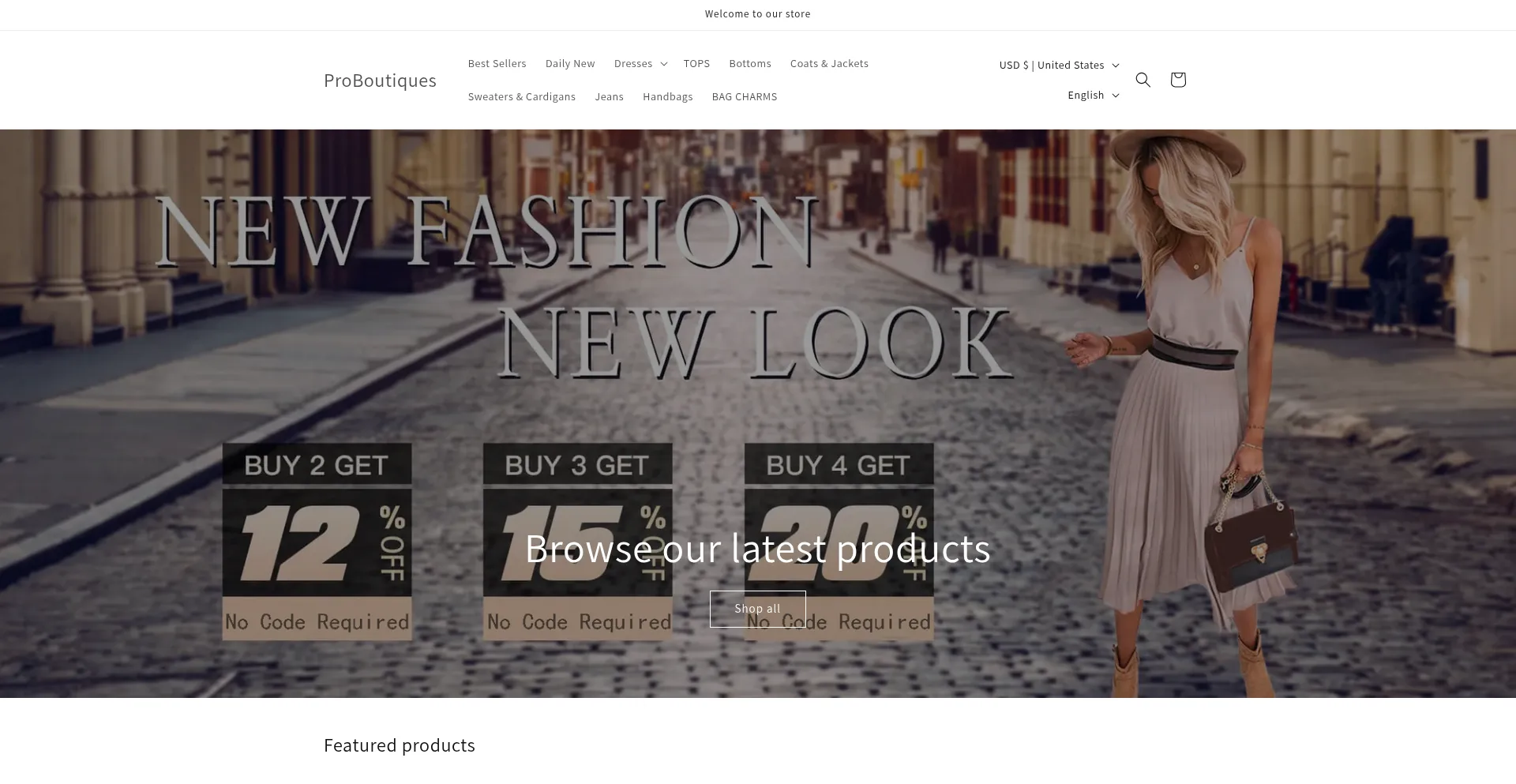Open the shopping cart icon
This screenshot has width=1516, height=784.
click(1177, 80)
